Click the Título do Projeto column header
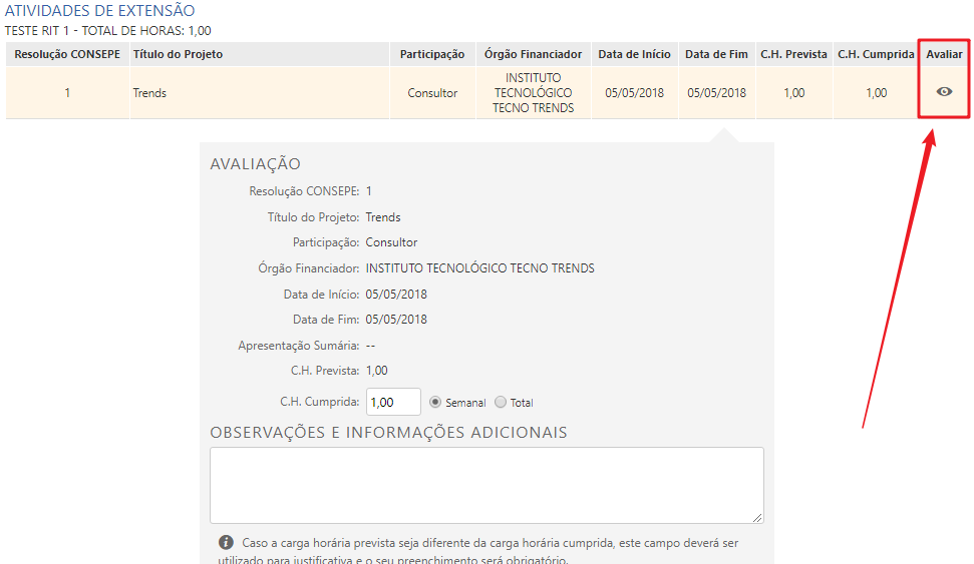The image size is (974, 564). pyautogui.click(x=178, y=54)
